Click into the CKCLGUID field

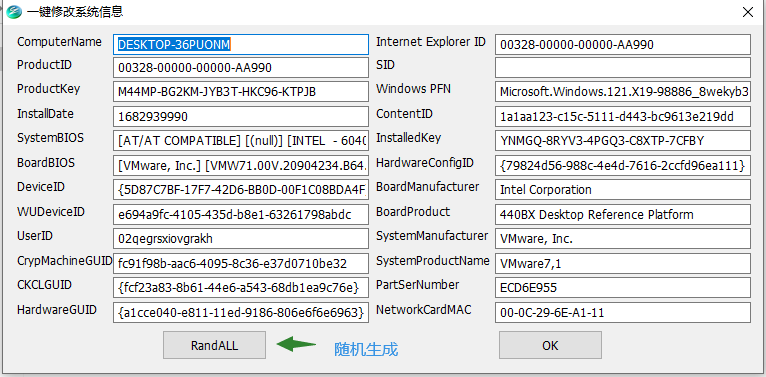click(241, 288)
